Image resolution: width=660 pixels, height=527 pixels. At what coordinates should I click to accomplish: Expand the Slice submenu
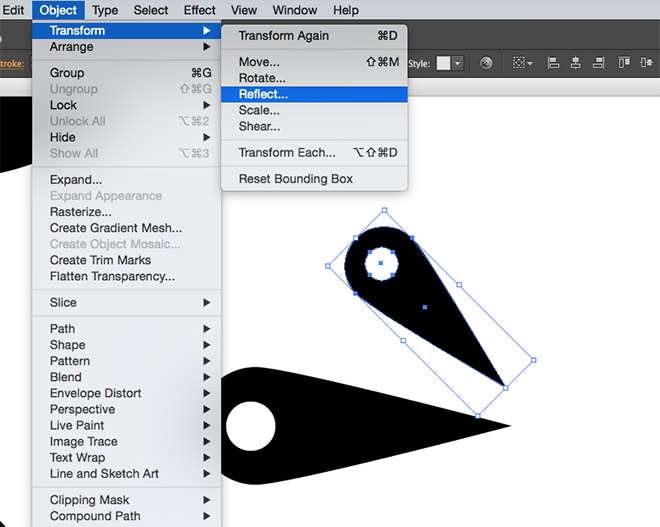pos(127,302)
